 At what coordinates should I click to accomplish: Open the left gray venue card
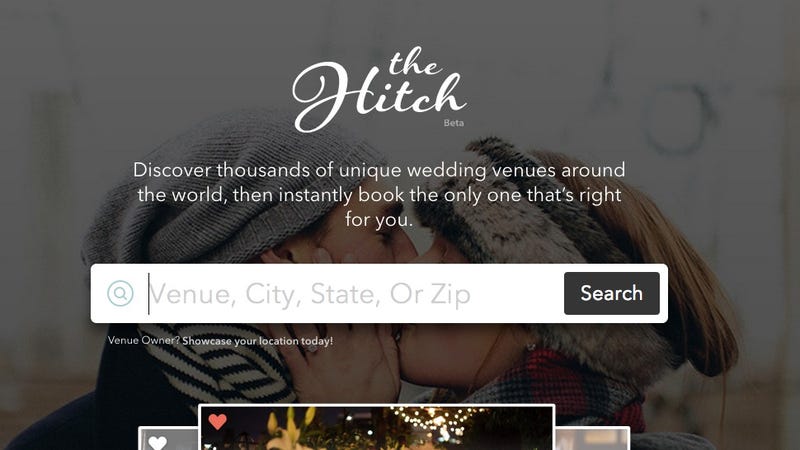pyautogui.click(x=168, y=439)
